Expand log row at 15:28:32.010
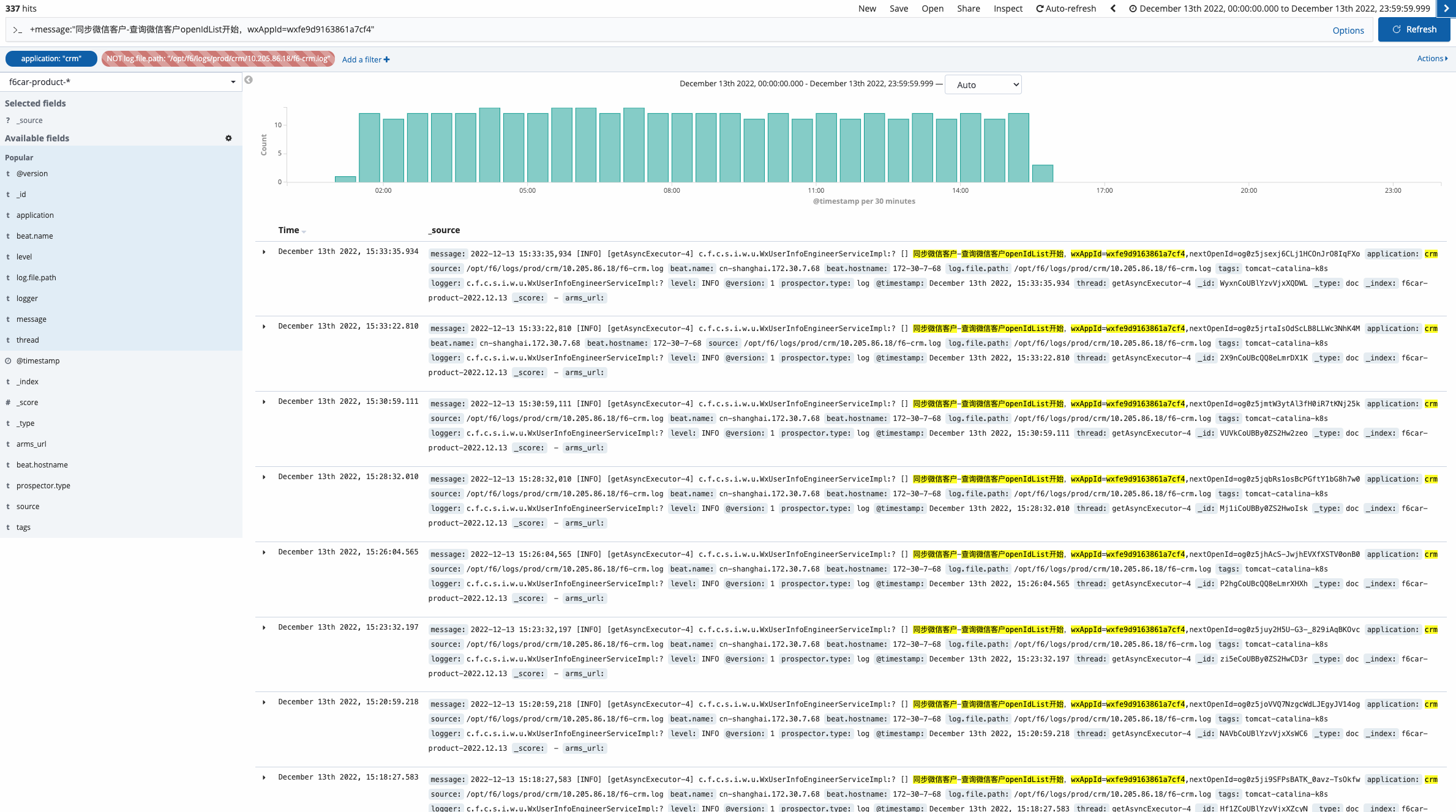Screen dimensions: 1456x812 (265, 477)
